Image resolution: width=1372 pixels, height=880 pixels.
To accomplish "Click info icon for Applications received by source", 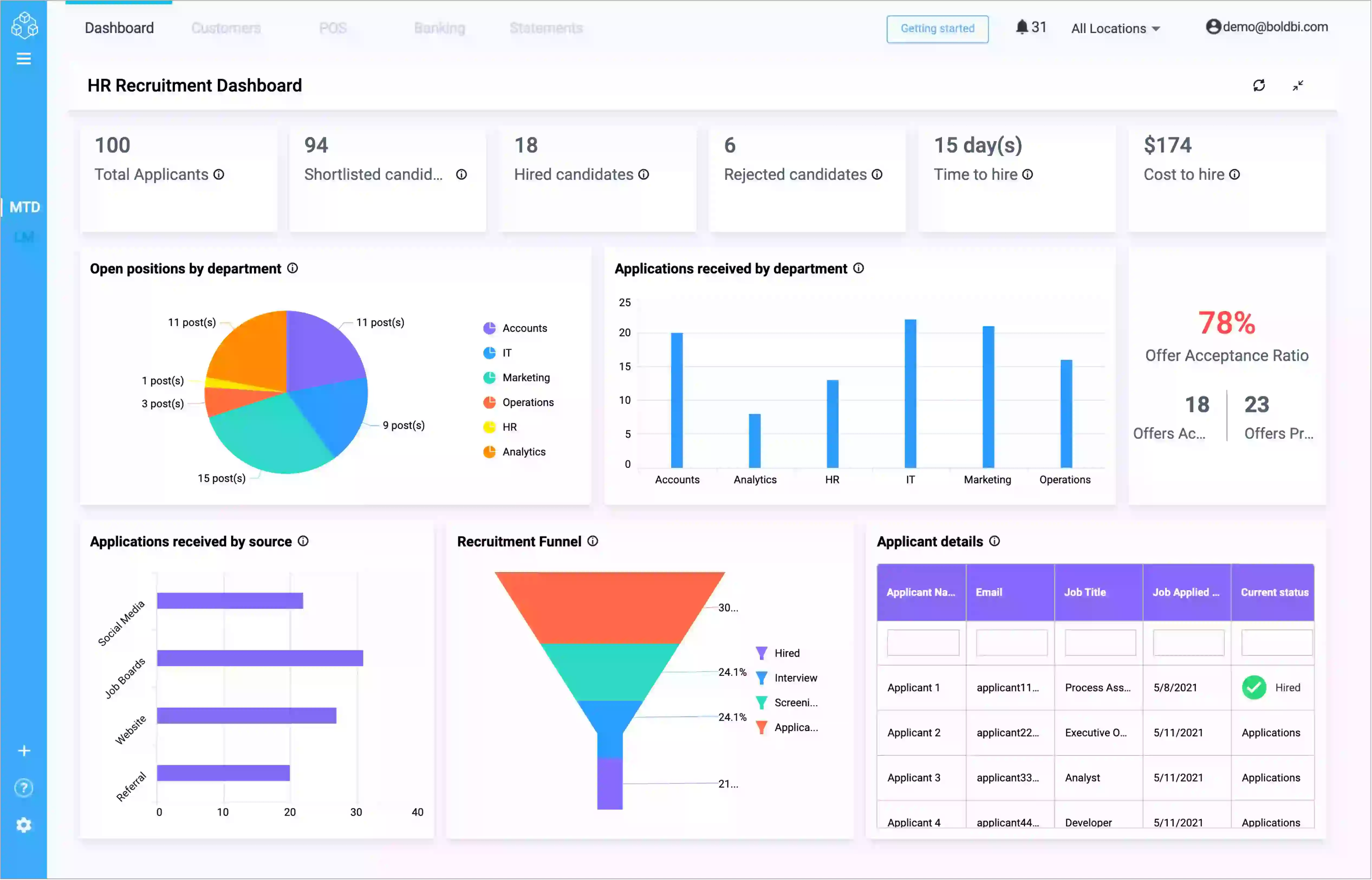I will [x=303, y=542].
